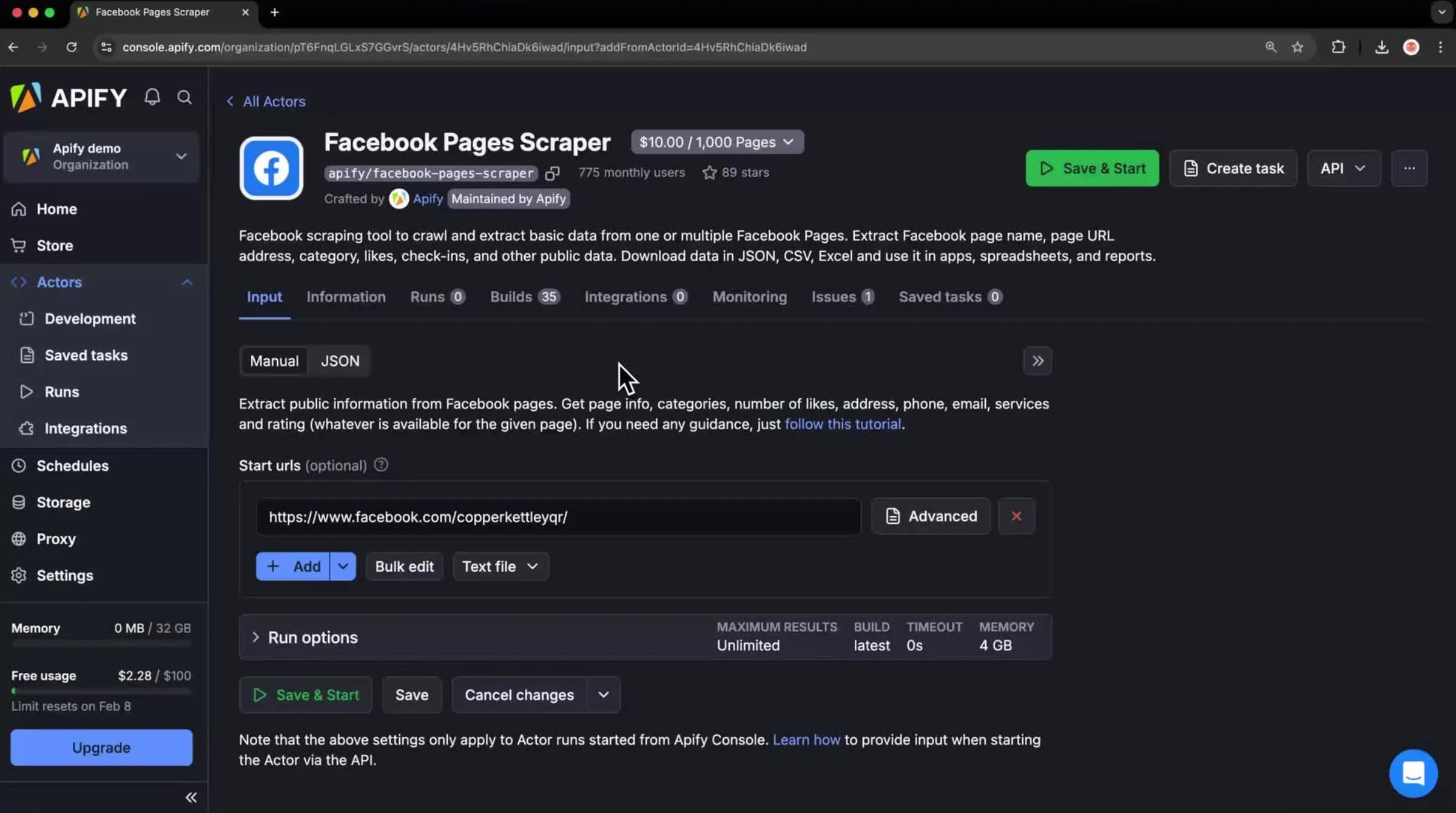Open the Apify demo Organization switcher
This screenshot has height=813, width=1456.
tap(101, 157)
